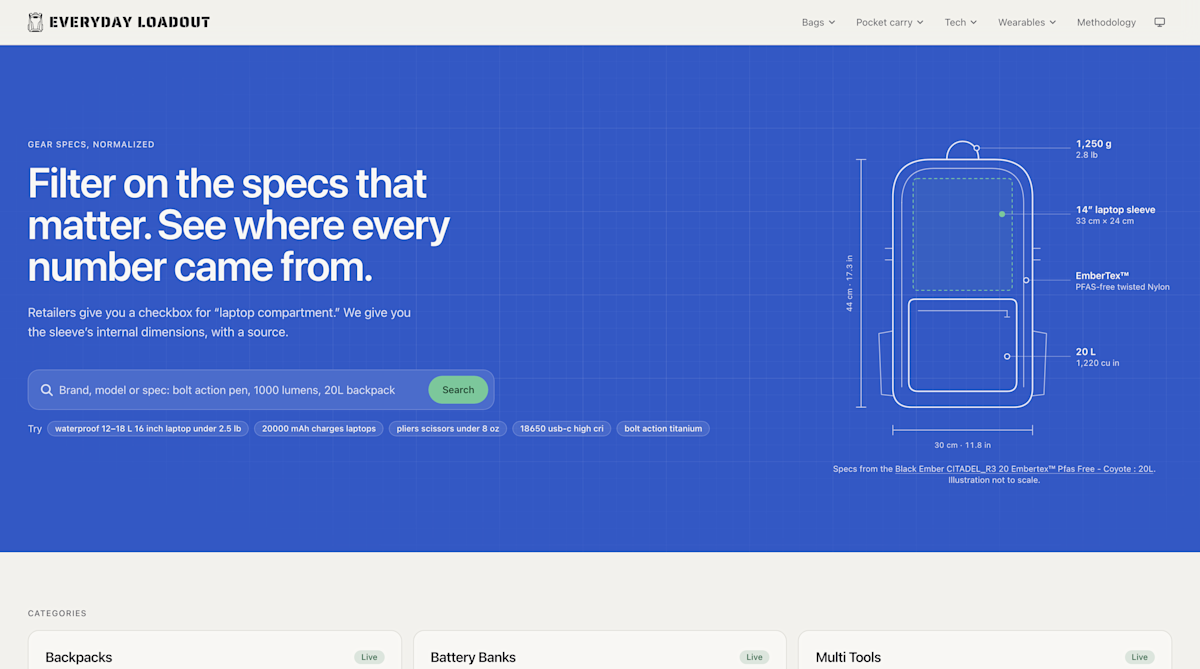The image size is (1200, 669).
Task: Click the "2.8 lb" weight subtext
Action: tap(1088, 155)
